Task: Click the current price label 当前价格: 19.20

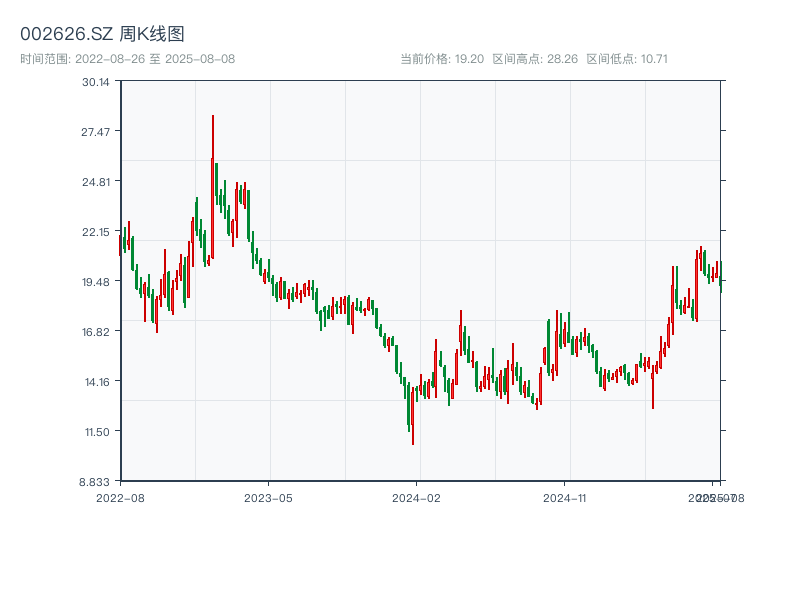Action: [442, 59]
